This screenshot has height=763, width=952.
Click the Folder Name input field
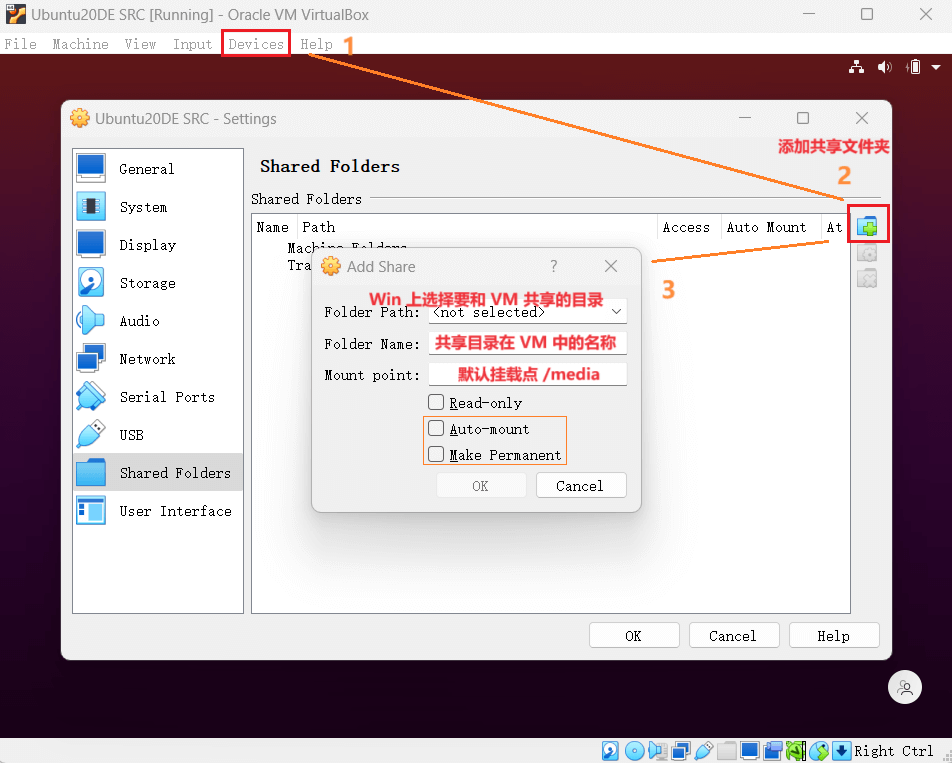tap(527, 343)
